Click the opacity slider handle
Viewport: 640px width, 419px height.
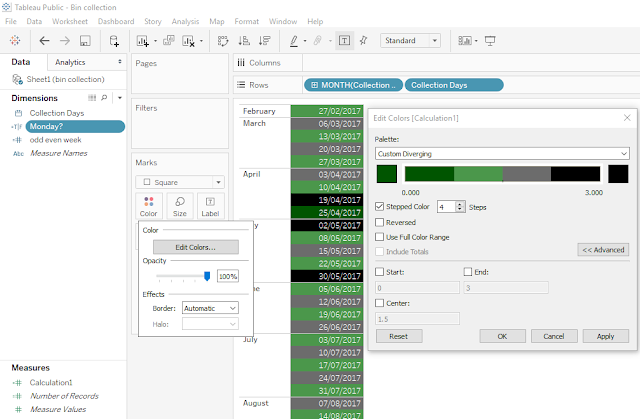(x=207, y=276)
